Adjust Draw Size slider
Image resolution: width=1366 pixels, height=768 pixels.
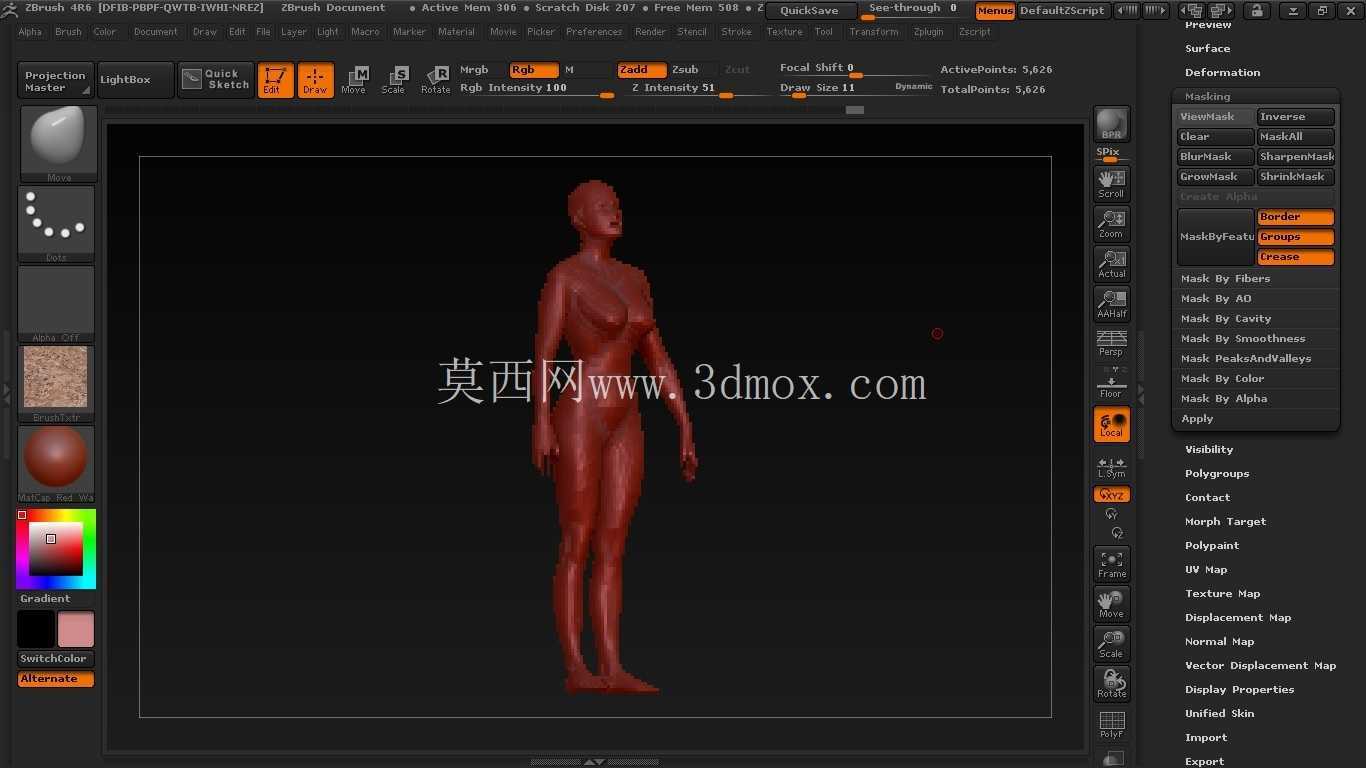856,89
